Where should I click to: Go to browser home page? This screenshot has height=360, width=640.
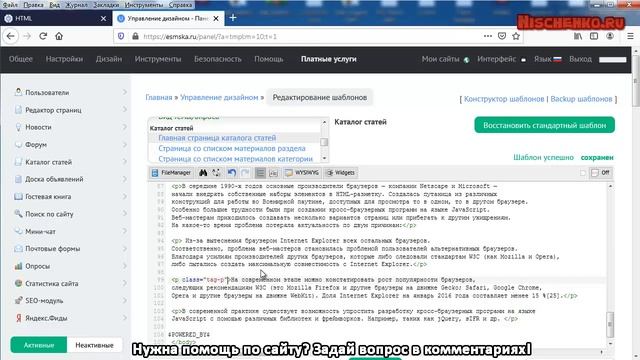59,36
